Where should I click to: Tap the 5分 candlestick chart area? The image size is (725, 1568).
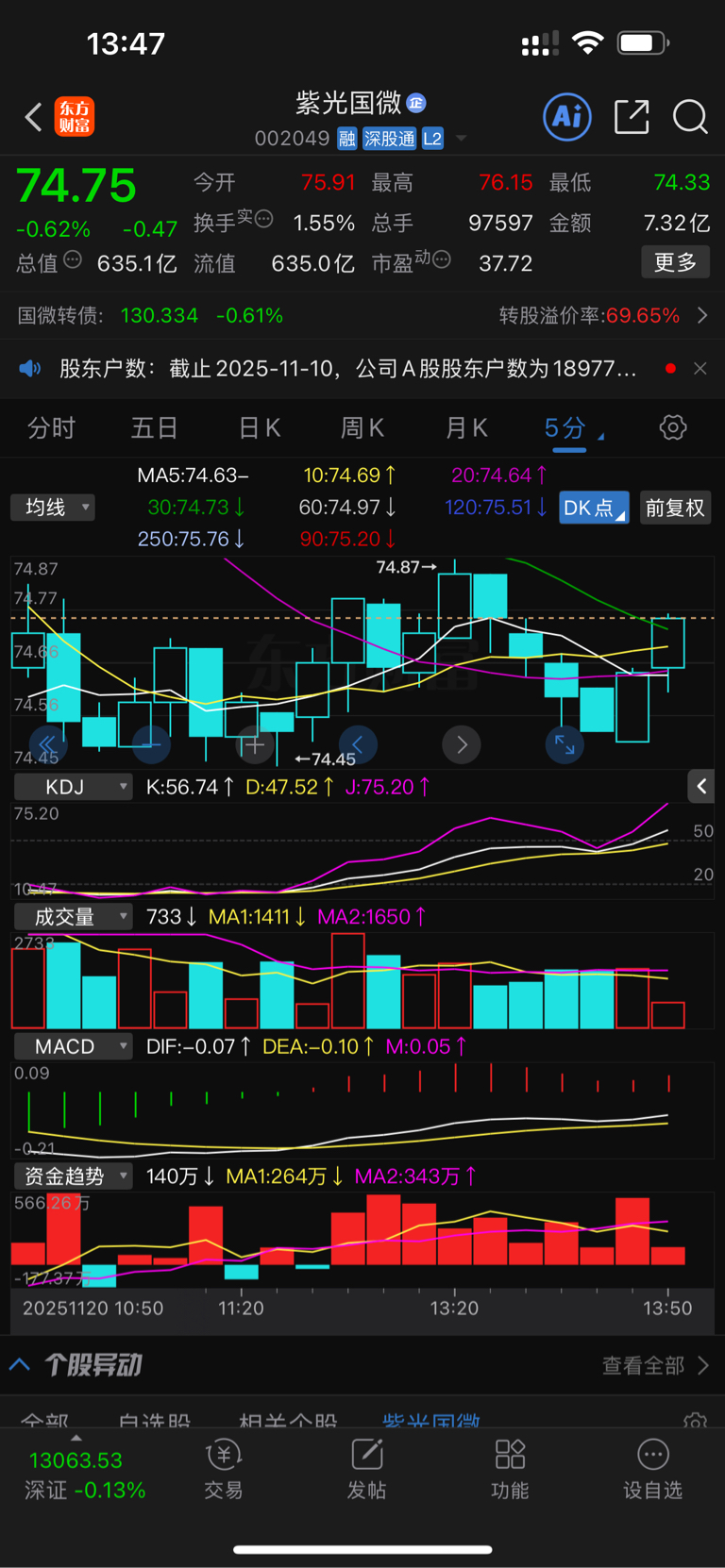[x=362, y=661]
